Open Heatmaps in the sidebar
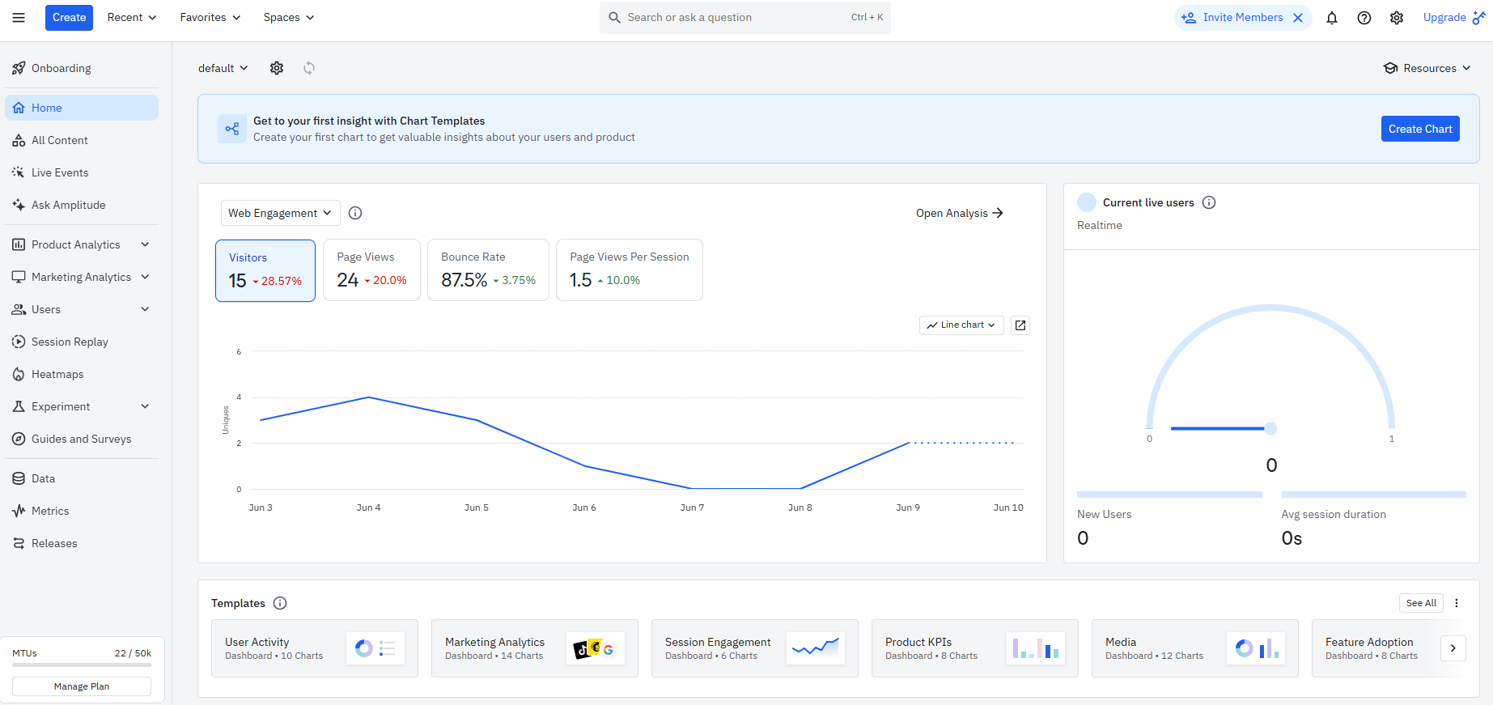Image resolution: width=1493 pixels, height=705 pixels. [82, 374]
